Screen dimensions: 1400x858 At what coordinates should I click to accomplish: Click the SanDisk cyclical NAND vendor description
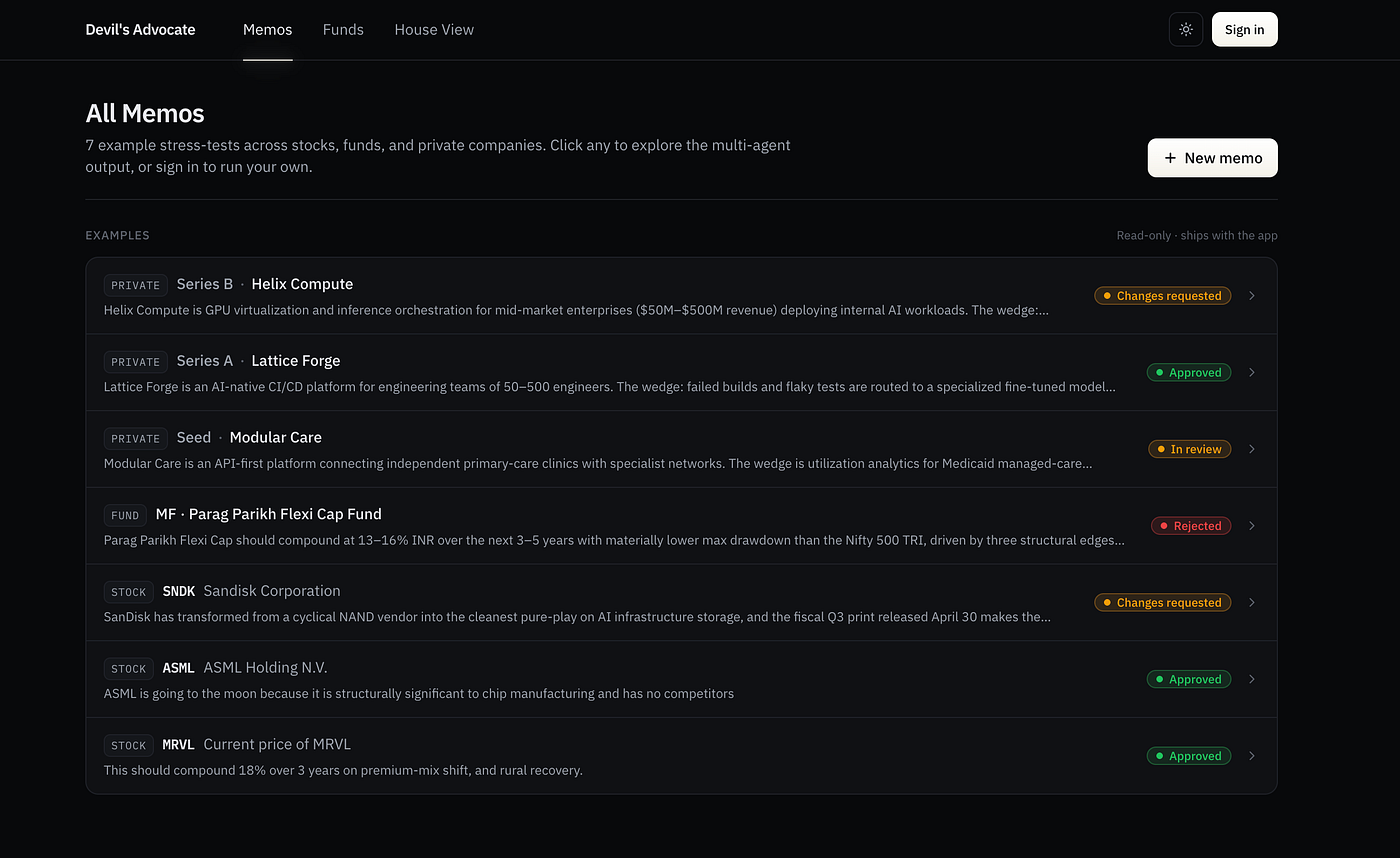tap(578, 617)
